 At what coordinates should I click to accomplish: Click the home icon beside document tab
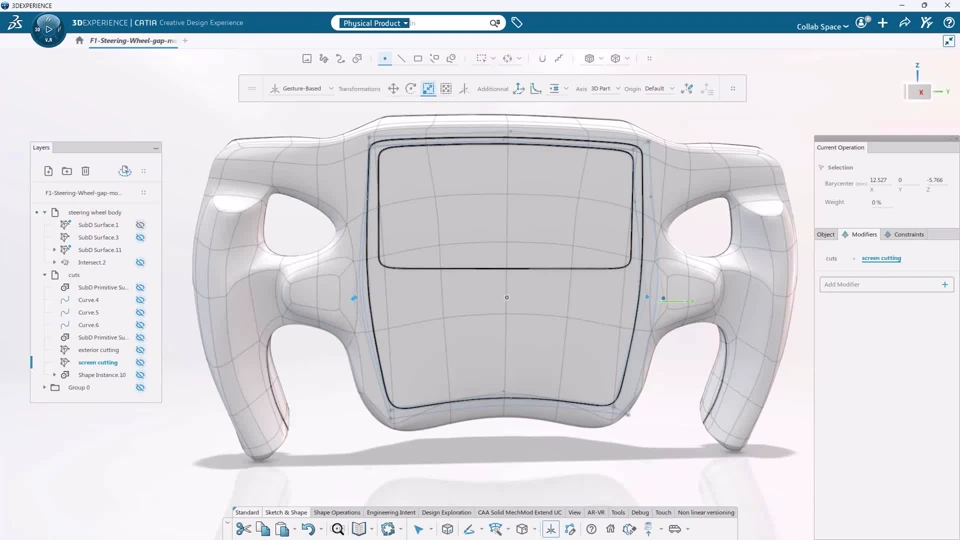[79, 40]
